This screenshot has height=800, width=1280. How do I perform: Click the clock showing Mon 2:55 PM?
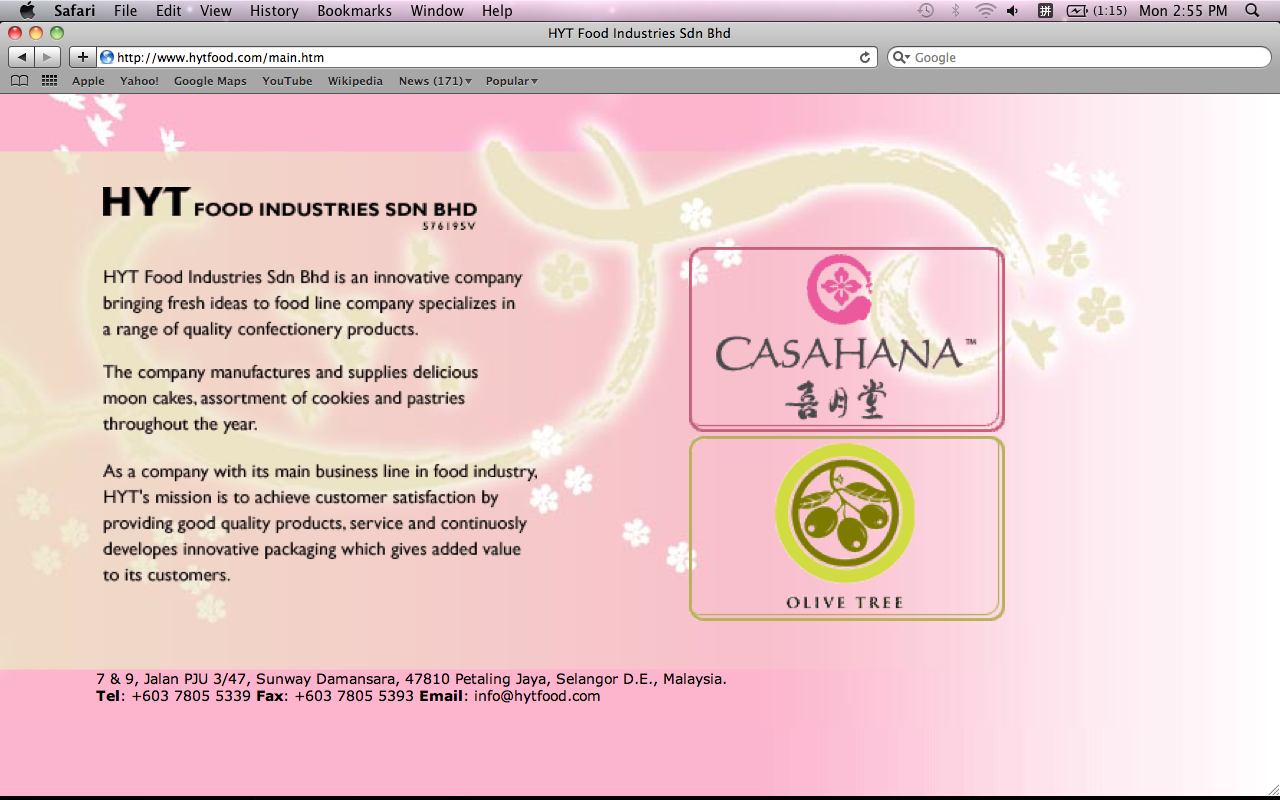click(x=1183, y=11)
